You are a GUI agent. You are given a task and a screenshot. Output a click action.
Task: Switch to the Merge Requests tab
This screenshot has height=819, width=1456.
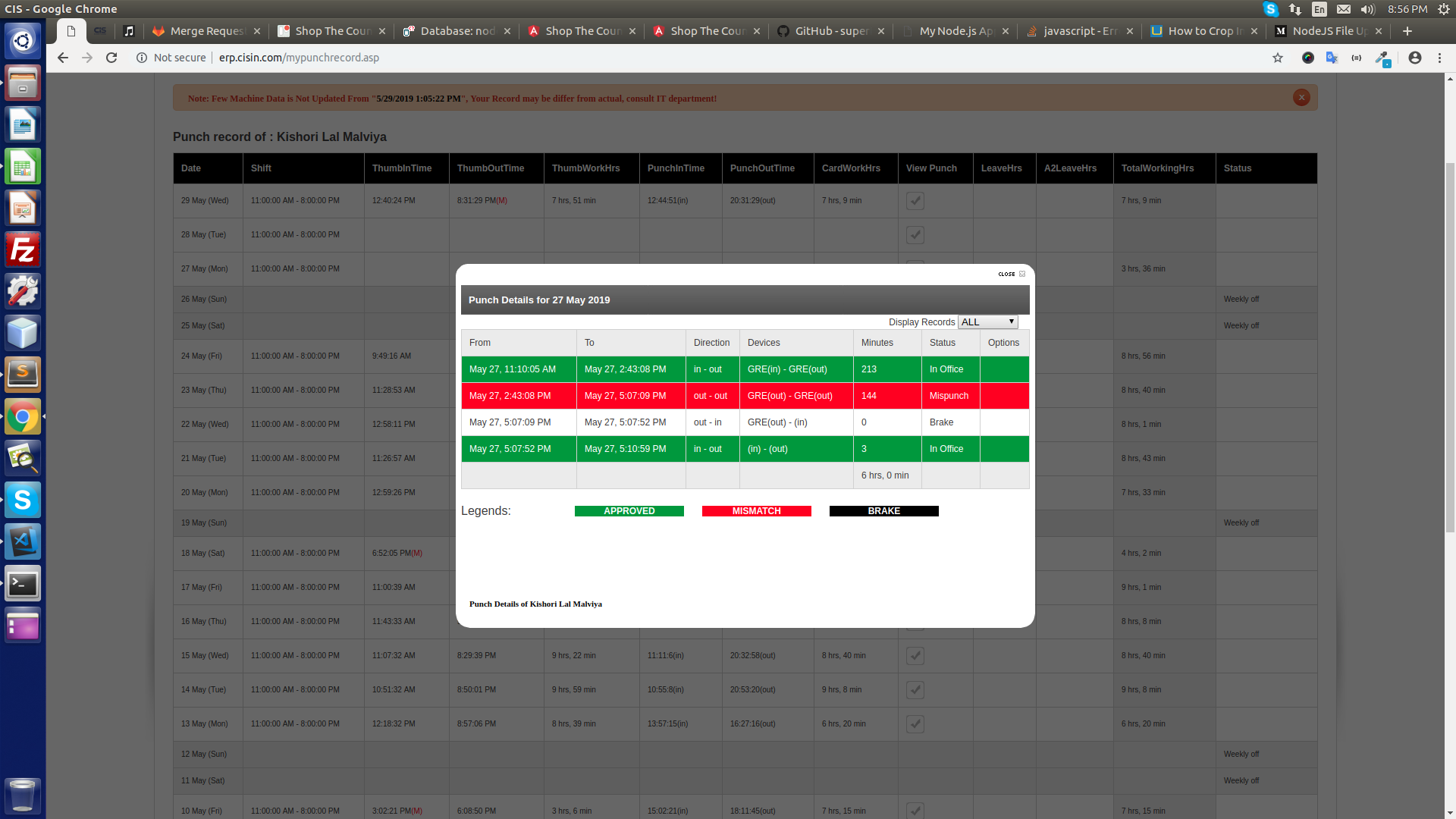[x=205, y=31]
